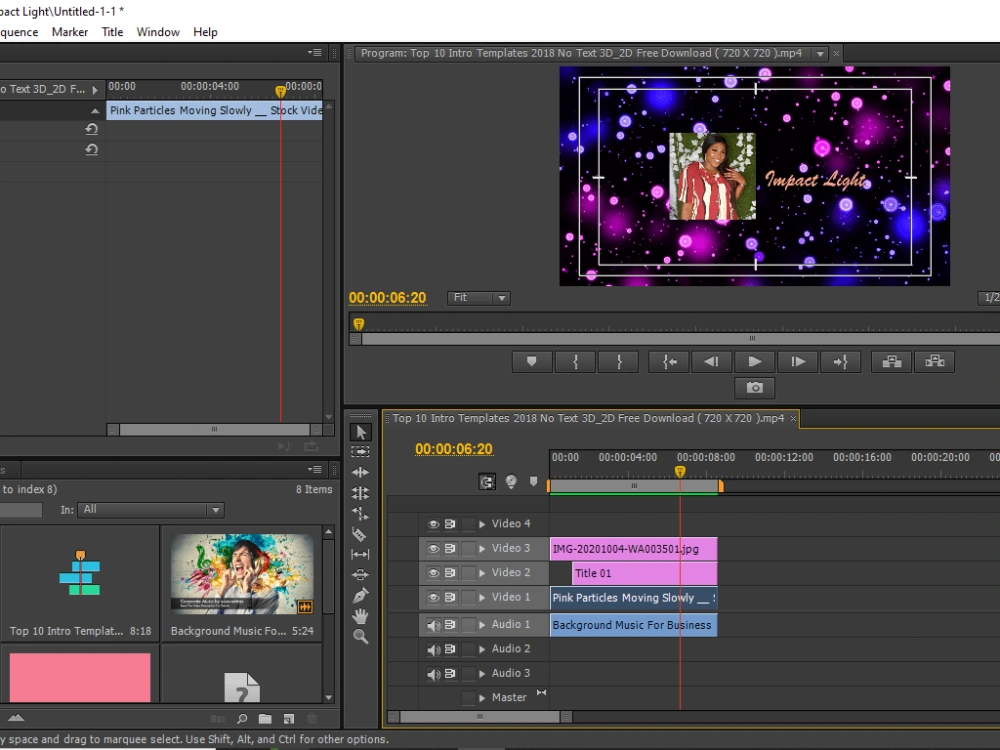This screenshot has height=750, width=1000.
Task: Select the Pen tool
Action: (360, 595)
